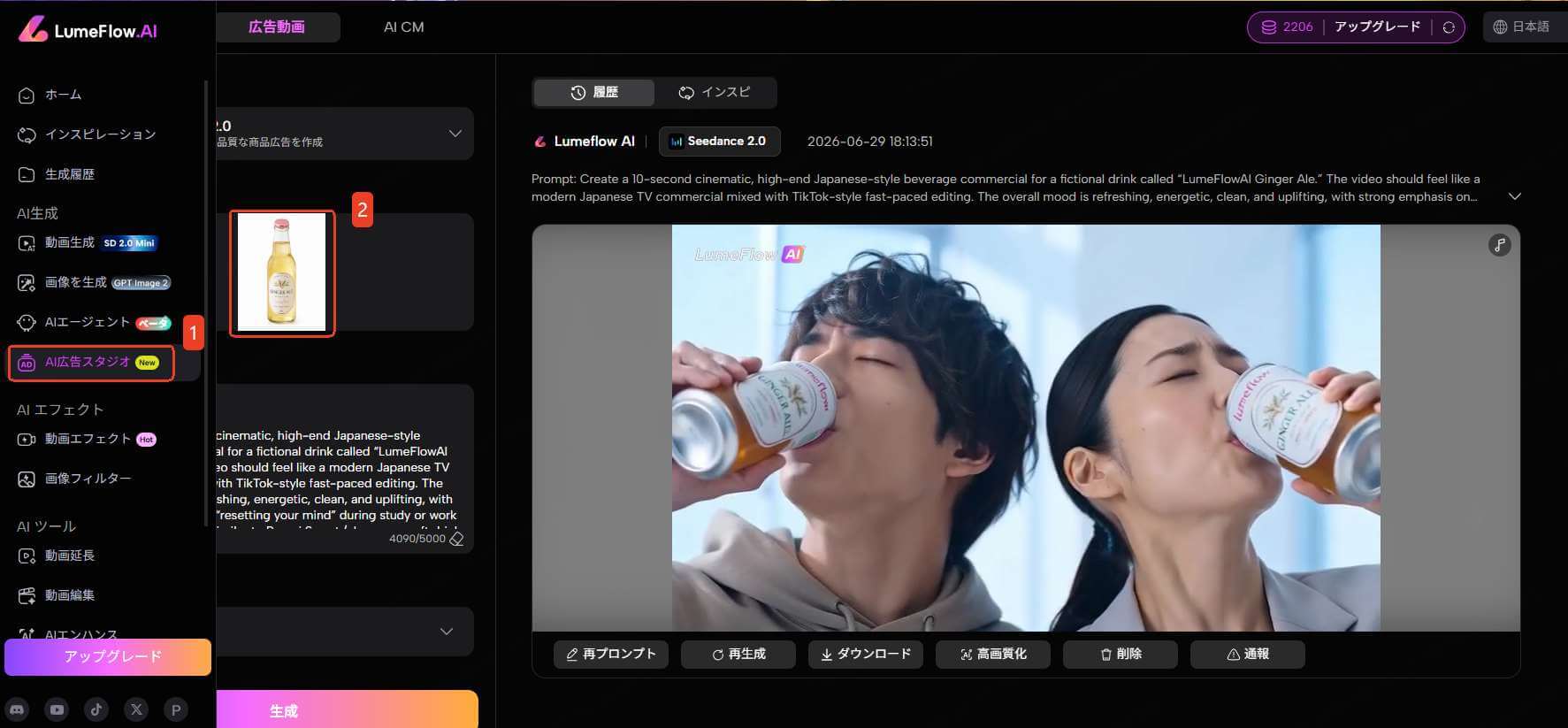Screen dimensions: 1568x728
Task: Open the YouTube icon link
Action: point(57,709)
